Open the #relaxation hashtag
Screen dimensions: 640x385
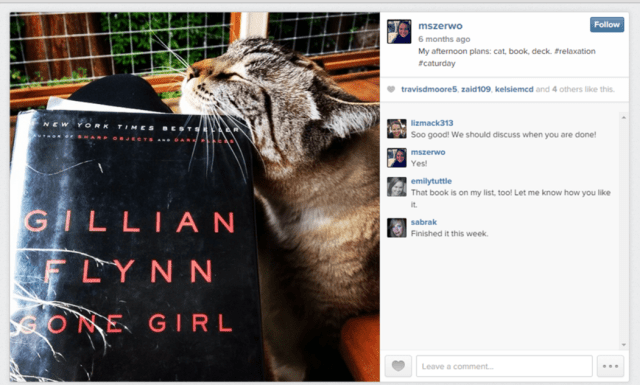coord(575,51)
